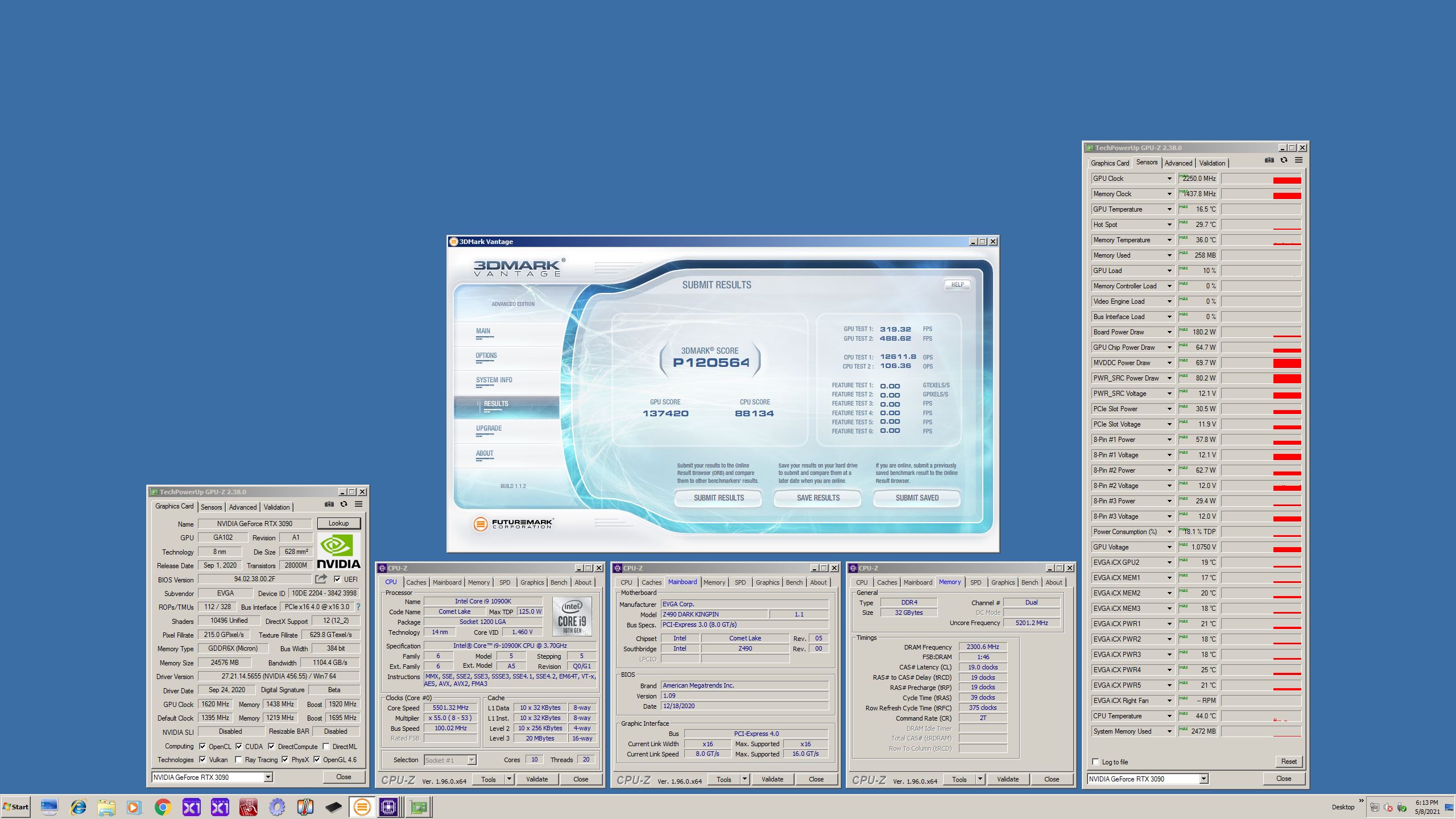Viewport: 1456px width, 819px height.
Task: Open the GPU selector dropdown in Sensors window
Action: point(1203,779)
